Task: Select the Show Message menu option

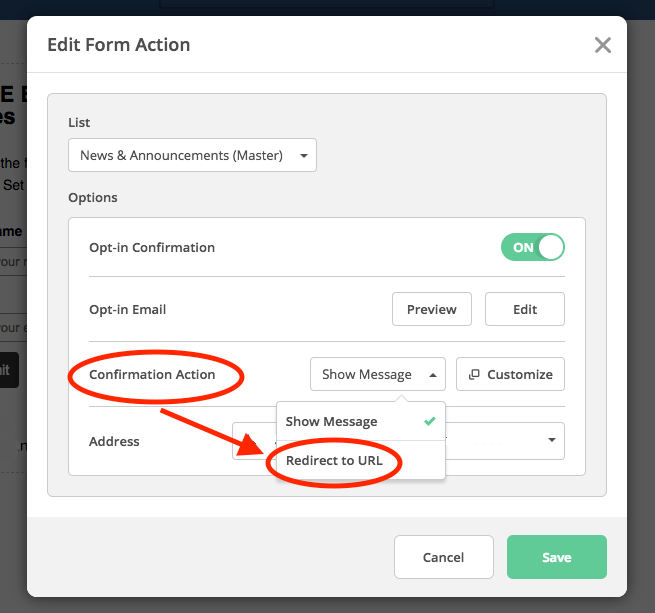Action: [x=332, y=421]
